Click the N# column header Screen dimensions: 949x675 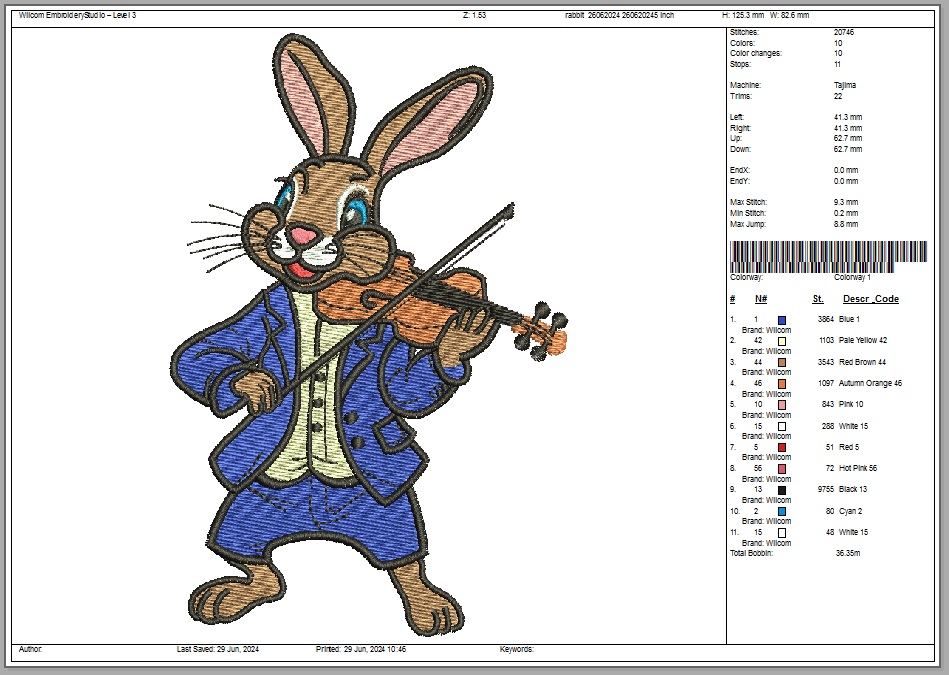(761, 299)
